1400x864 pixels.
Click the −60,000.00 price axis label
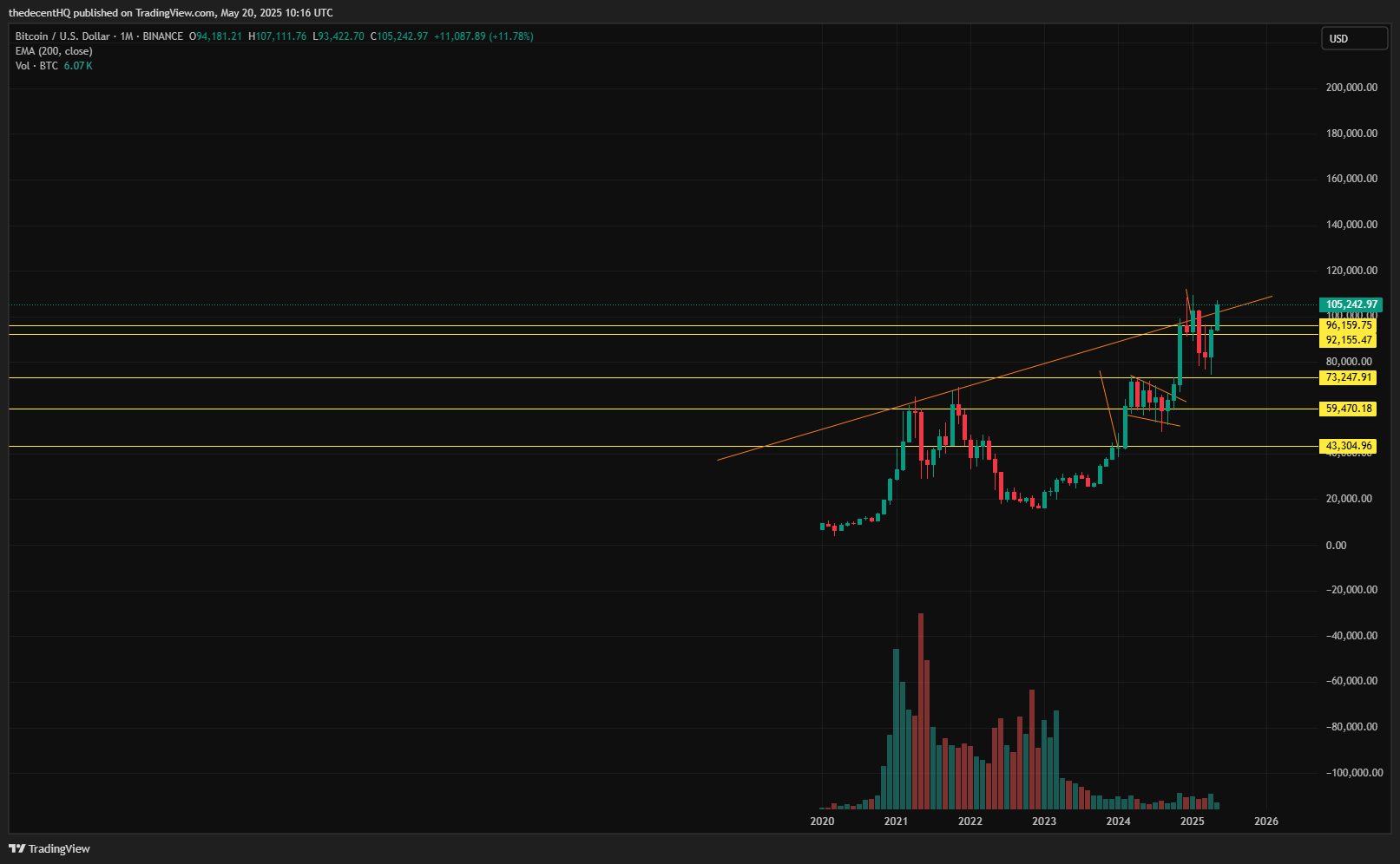pyautogui.click(x=1351, y=681)
